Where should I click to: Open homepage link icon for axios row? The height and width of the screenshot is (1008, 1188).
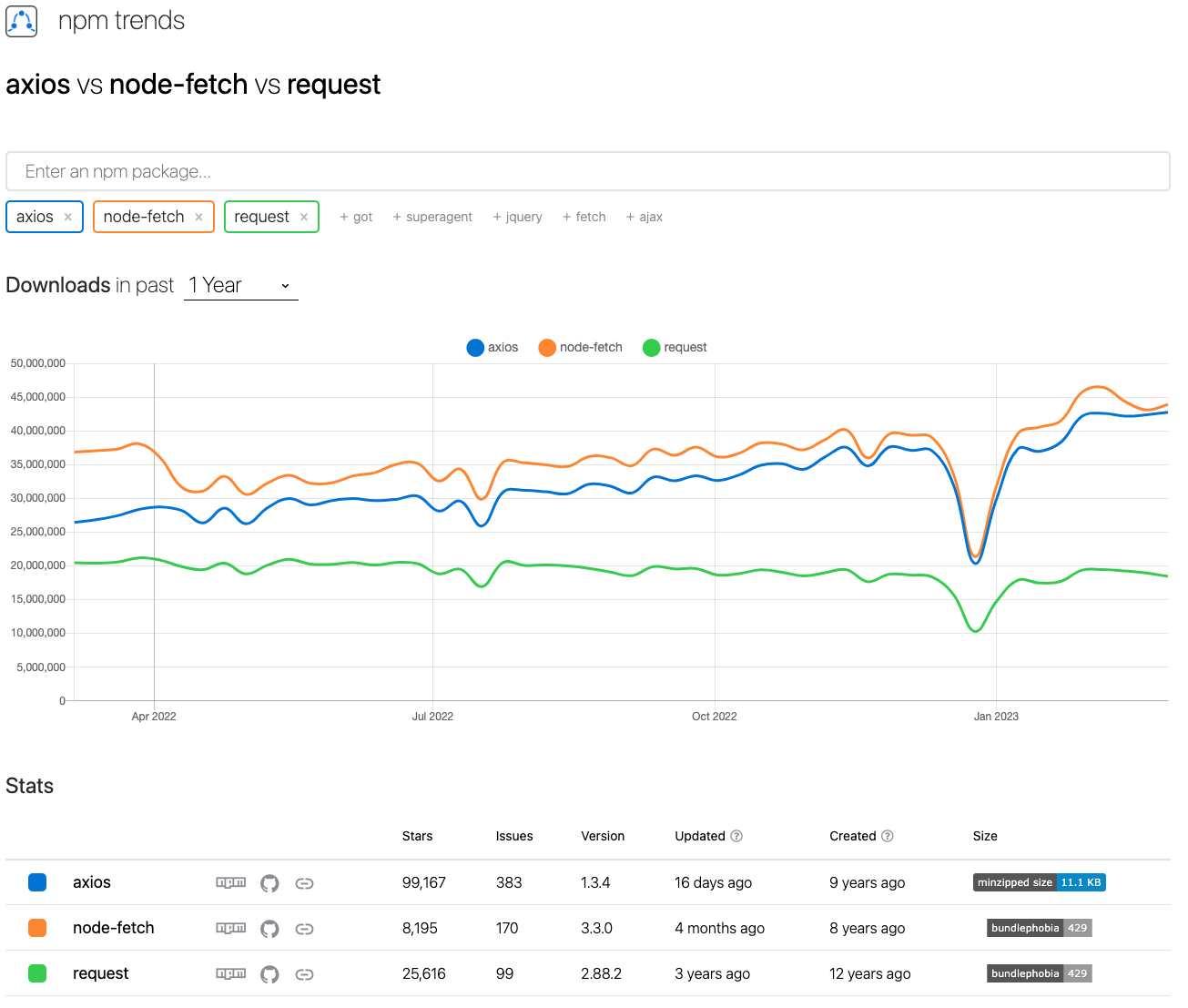[305, 883]
